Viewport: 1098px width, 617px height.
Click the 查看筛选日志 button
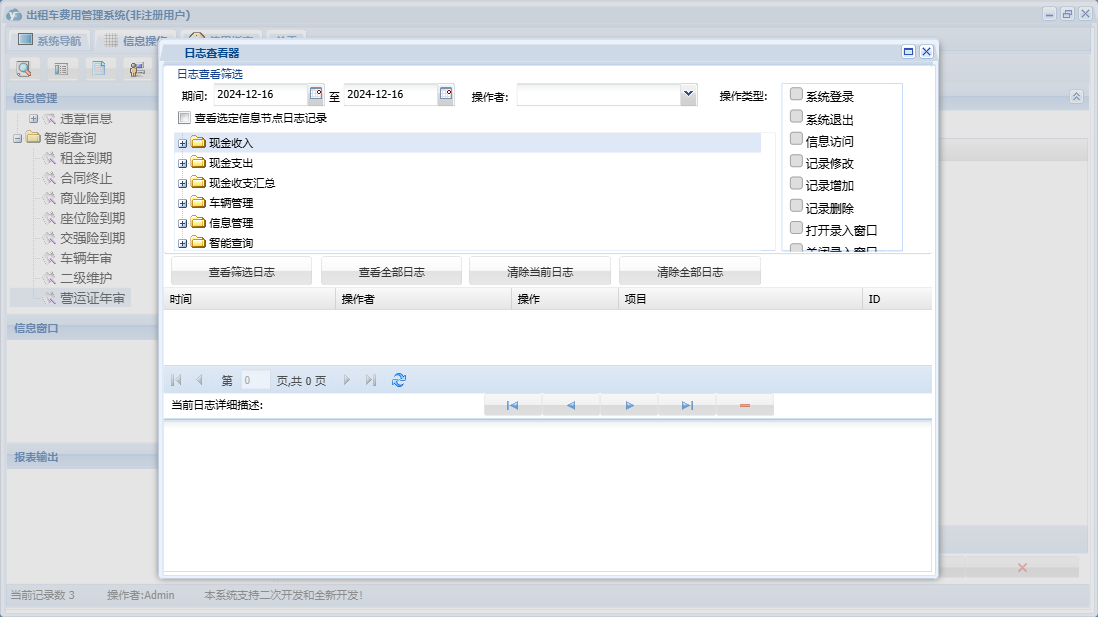pos(242,272)
